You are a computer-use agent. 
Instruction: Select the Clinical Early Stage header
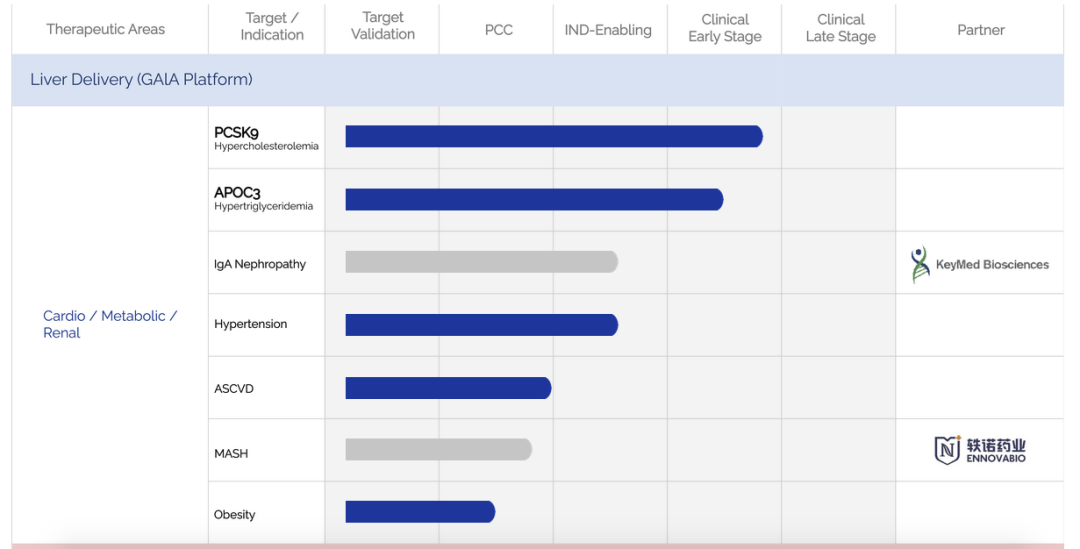pyautogui.click(x=725, y=28)
